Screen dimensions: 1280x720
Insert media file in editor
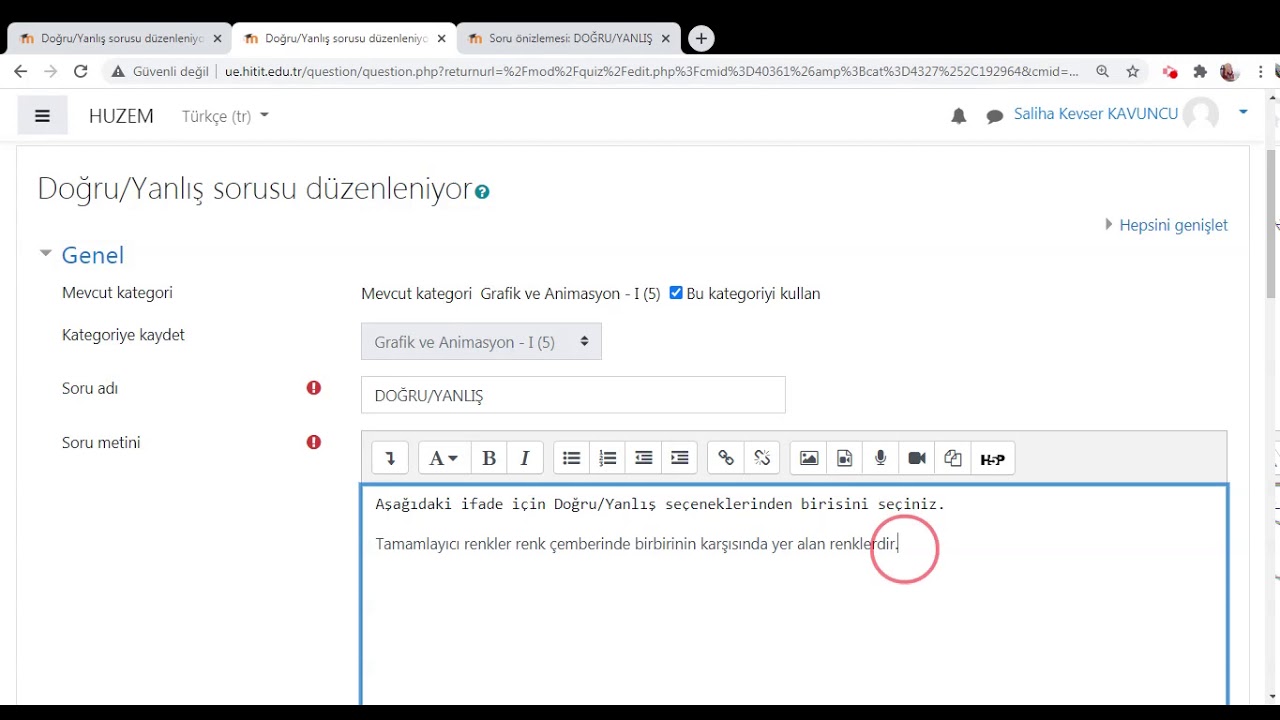[x=845, y=458]
